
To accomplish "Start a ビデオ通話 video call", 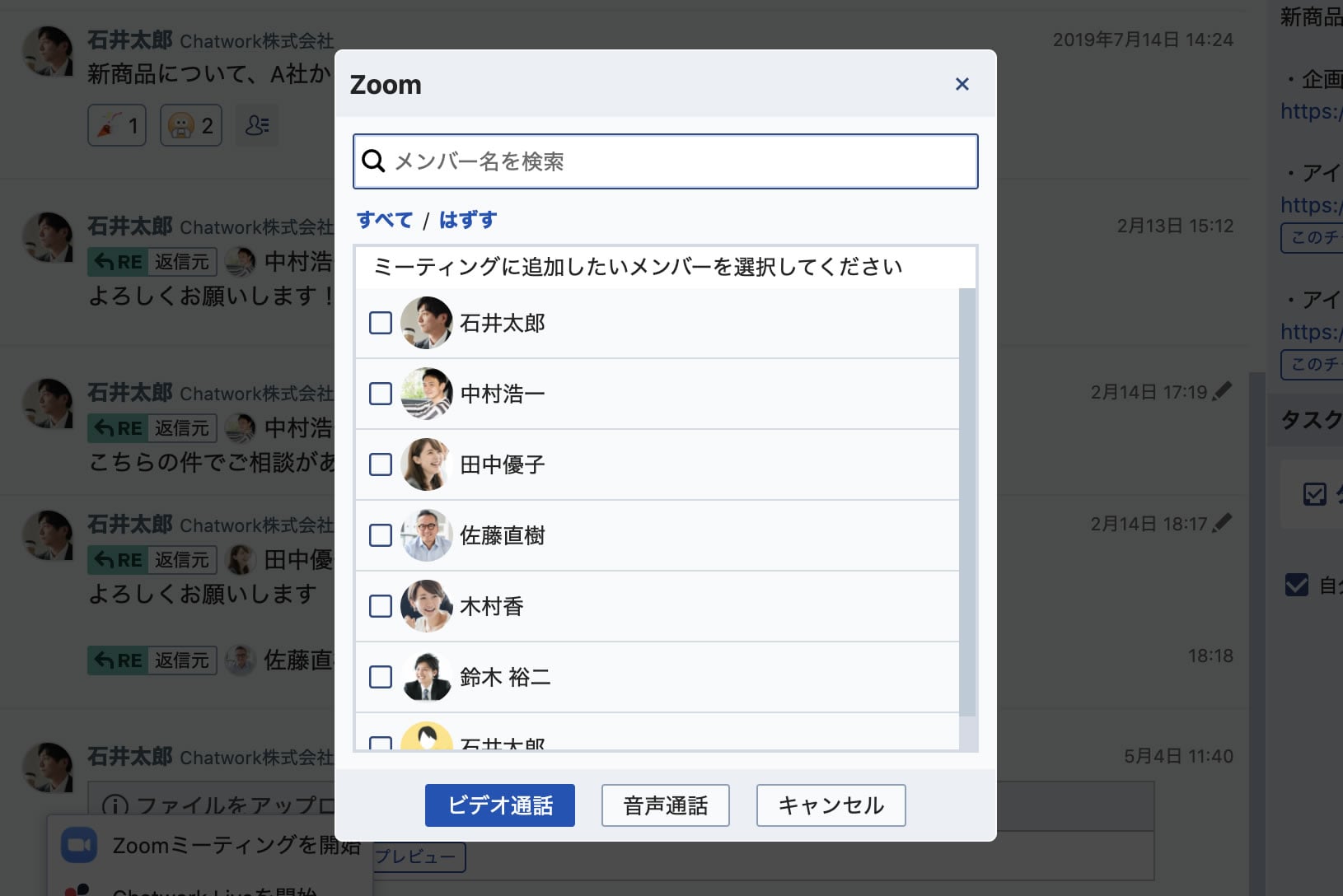I will pos(499,805).
